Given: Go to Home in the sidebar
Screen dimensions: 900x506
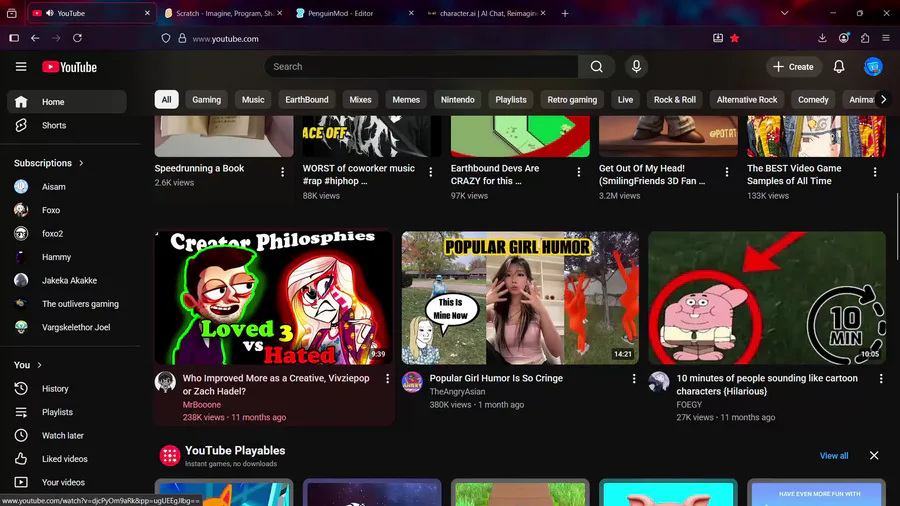Looking at the screenshot, I should (x=67, y=102).
